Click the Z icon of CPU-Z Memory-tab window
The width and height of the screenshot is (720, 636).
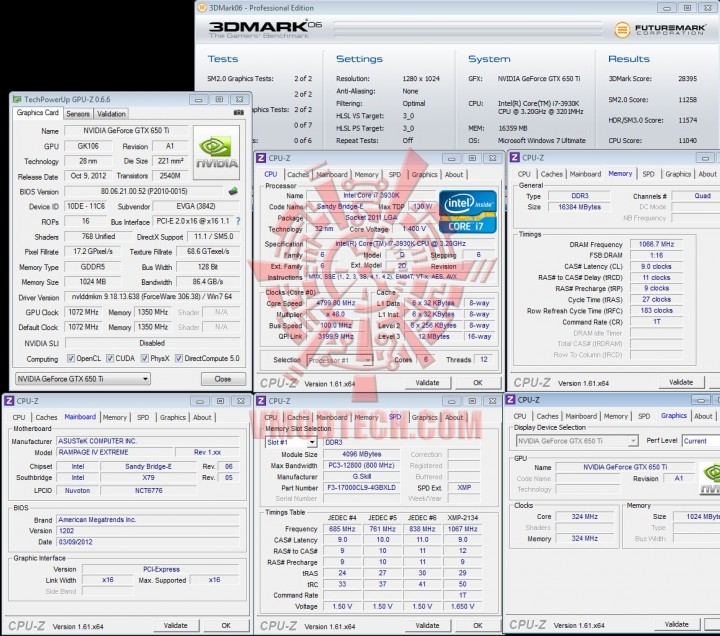pos(514,158)
